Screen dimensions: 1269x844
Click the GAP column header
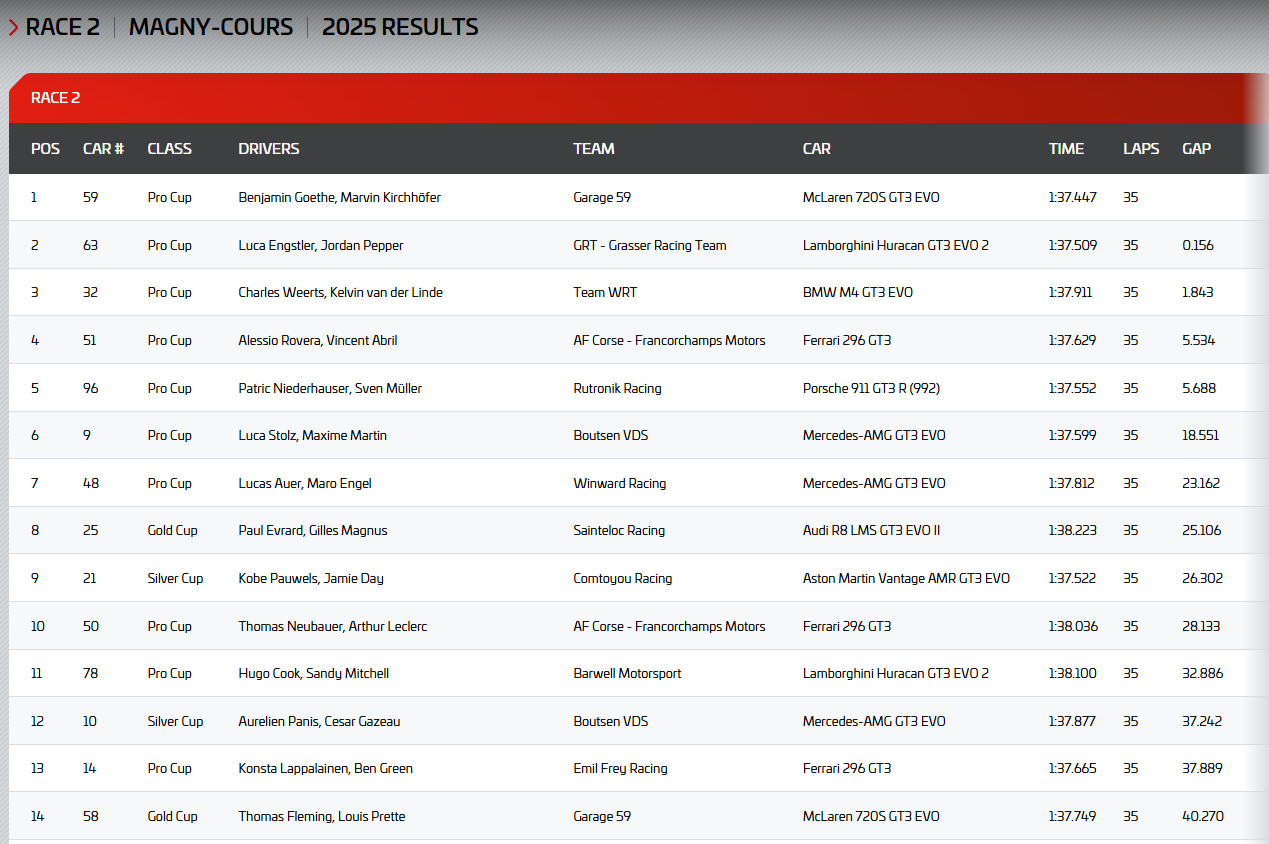1196,149
